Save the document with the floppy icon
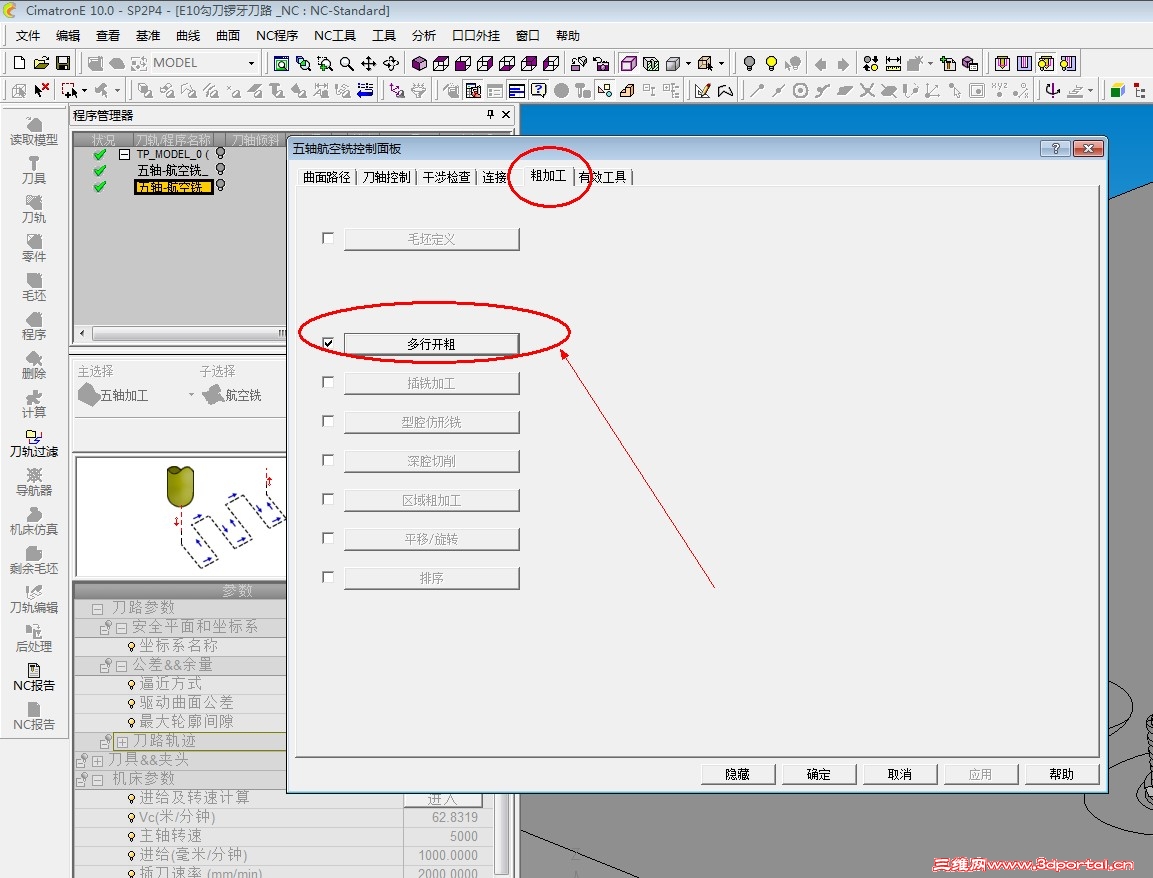This screenshot has height=878, width=1153. [63, 63]
